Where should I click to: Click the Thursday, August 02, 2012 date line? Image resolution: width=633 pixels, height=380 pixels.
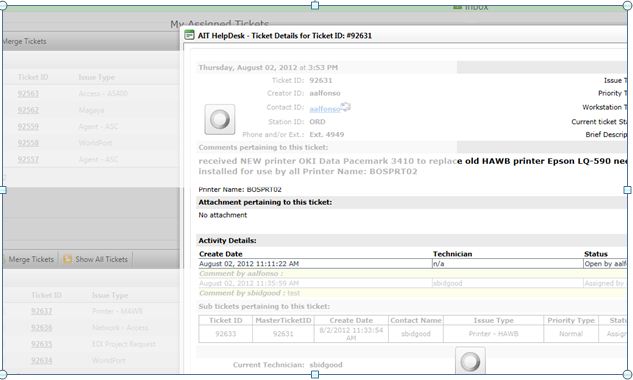pos(268,67)
